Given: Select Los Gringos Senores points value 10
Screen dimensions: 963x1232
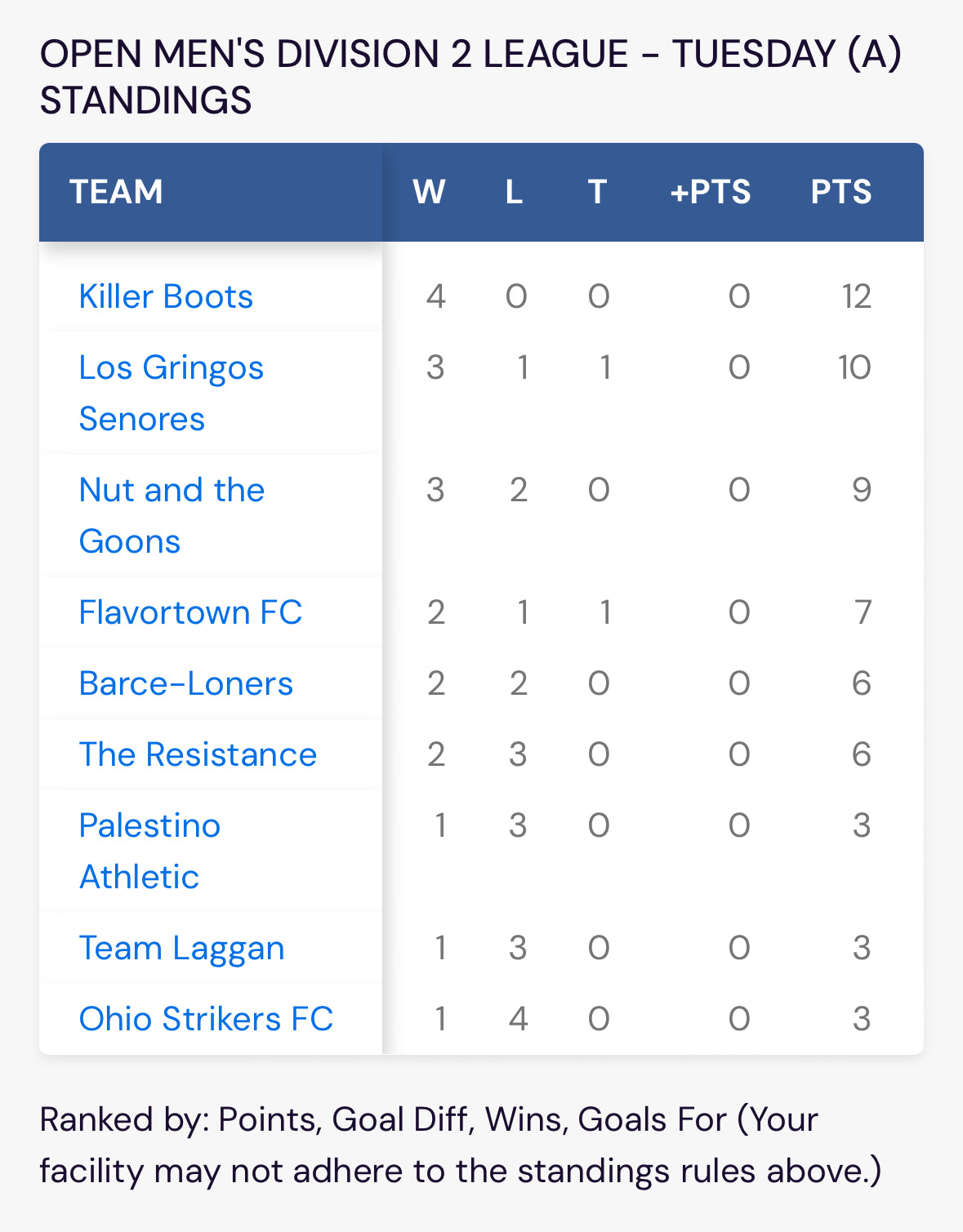Looking at the screenshot, I should point(854,367).
